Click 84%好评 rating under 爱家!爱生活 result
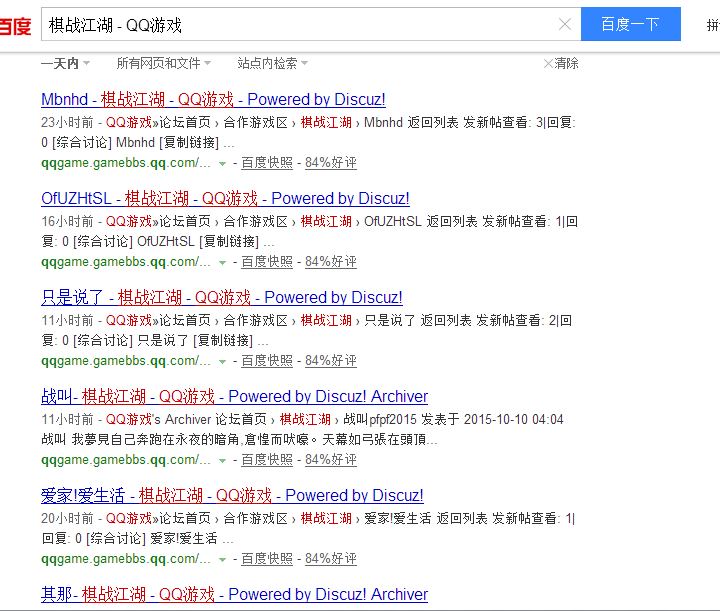The image size is (720, 611). [x=331, y=559]
